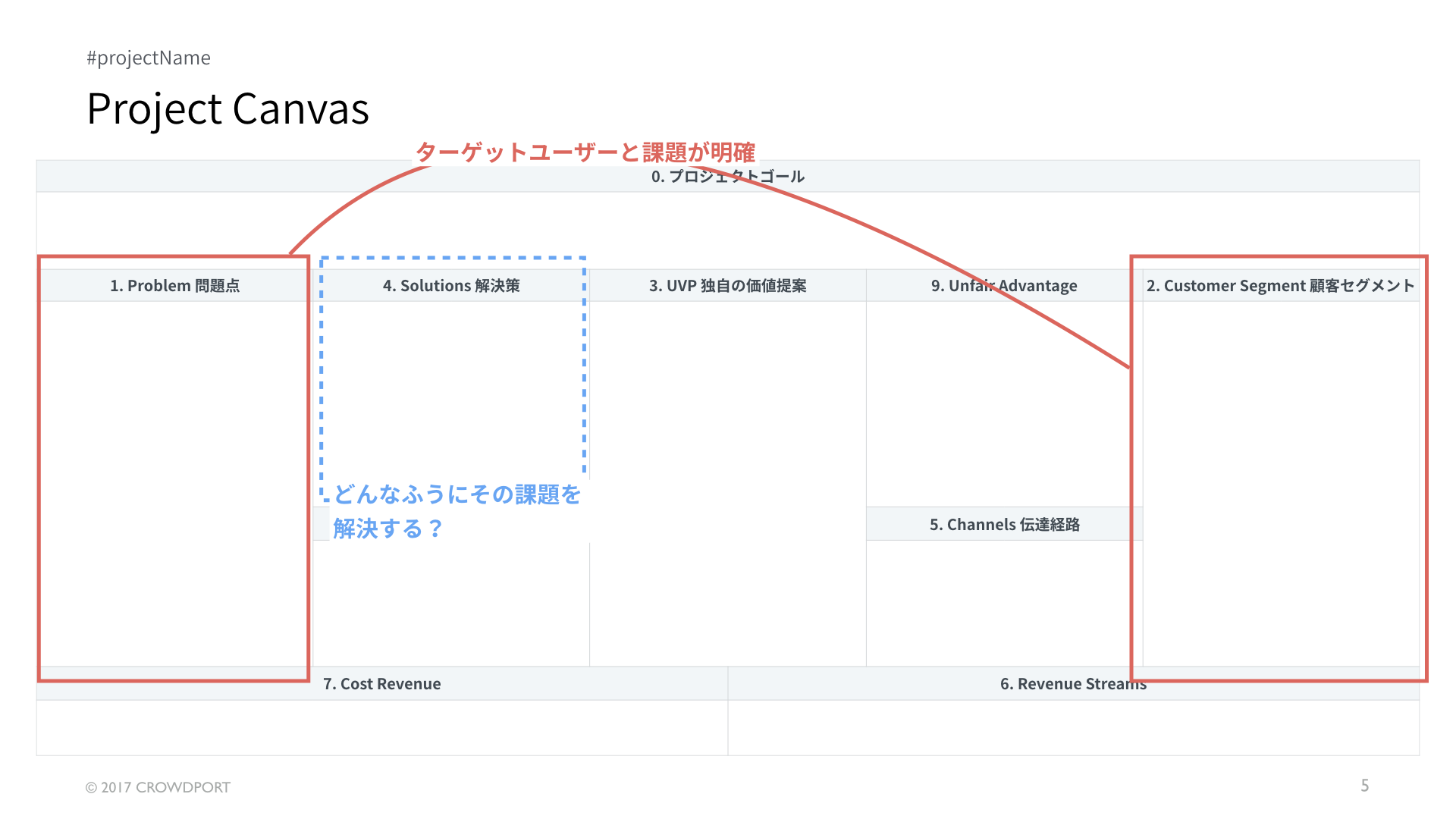This screenshot has height=819, width=1456.
Task: Select the 2. Customer Segment 顧客セグメント header
Action: click(x=1281, y=286)
